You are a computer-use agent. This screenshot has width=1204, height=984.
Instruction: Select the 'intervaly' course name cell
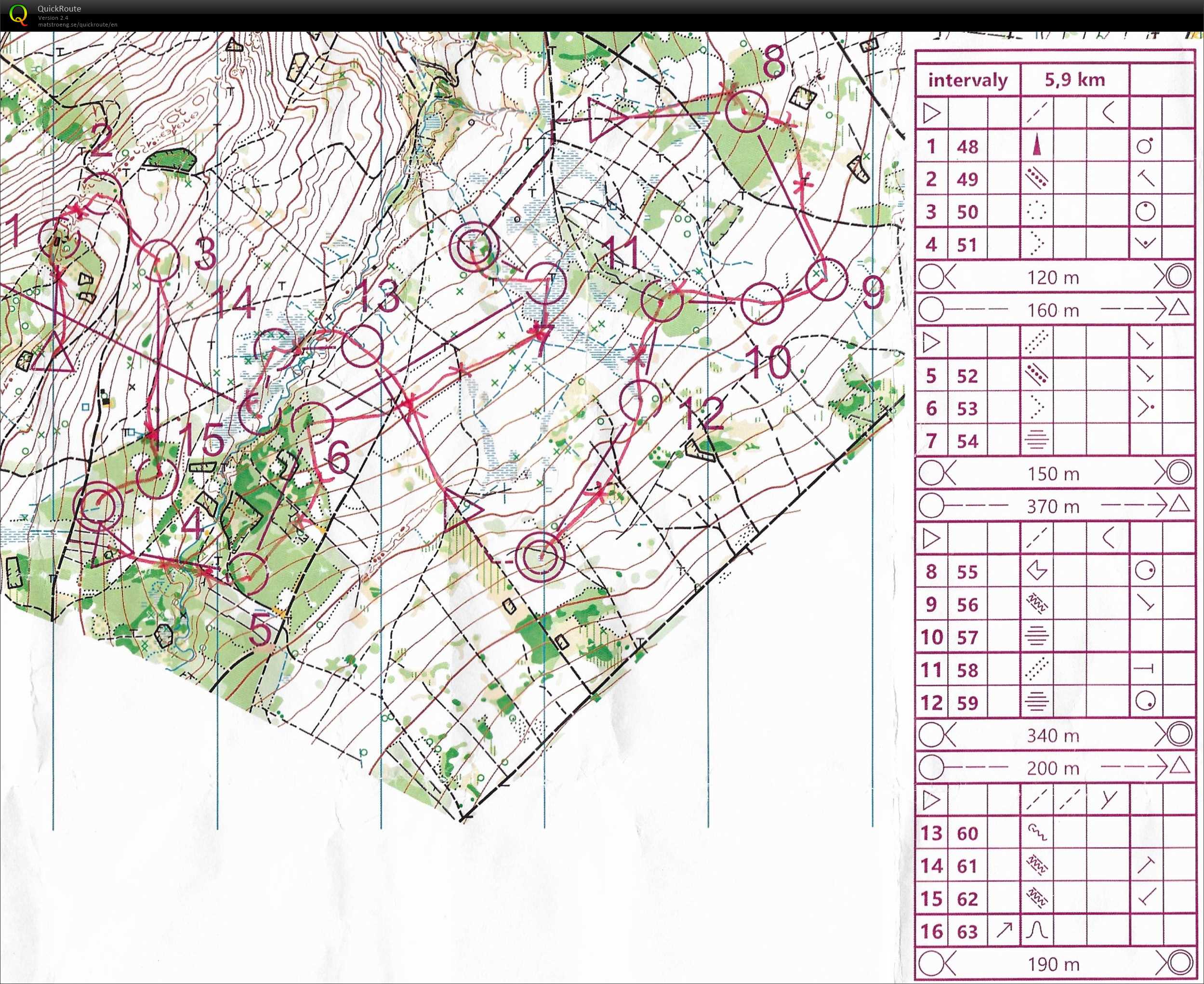[x=968, y=80]
